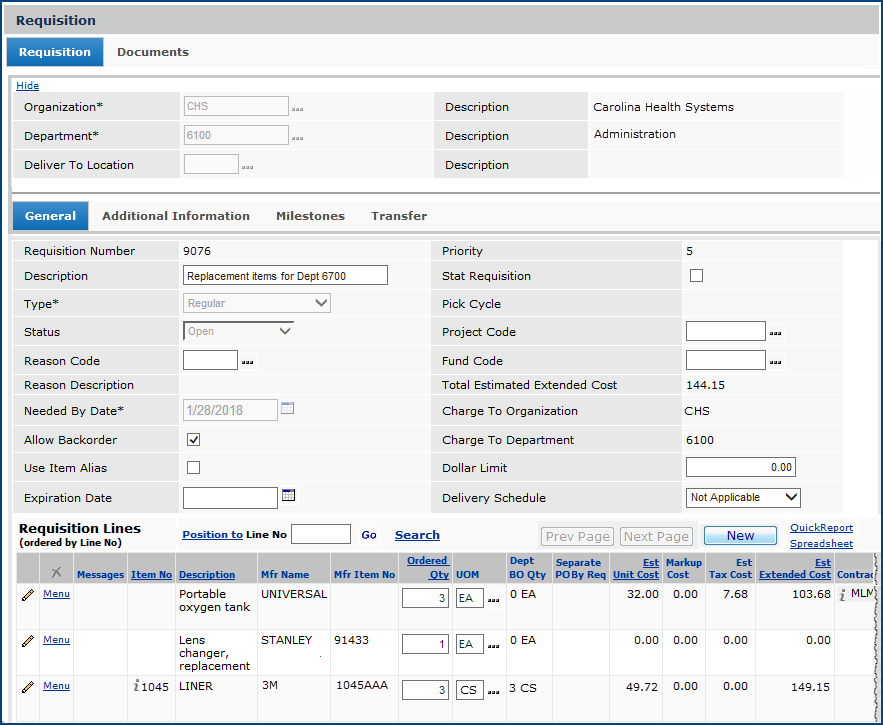
Task: Enable the Stat Requisition checkbox
Action: coord(697,276)
